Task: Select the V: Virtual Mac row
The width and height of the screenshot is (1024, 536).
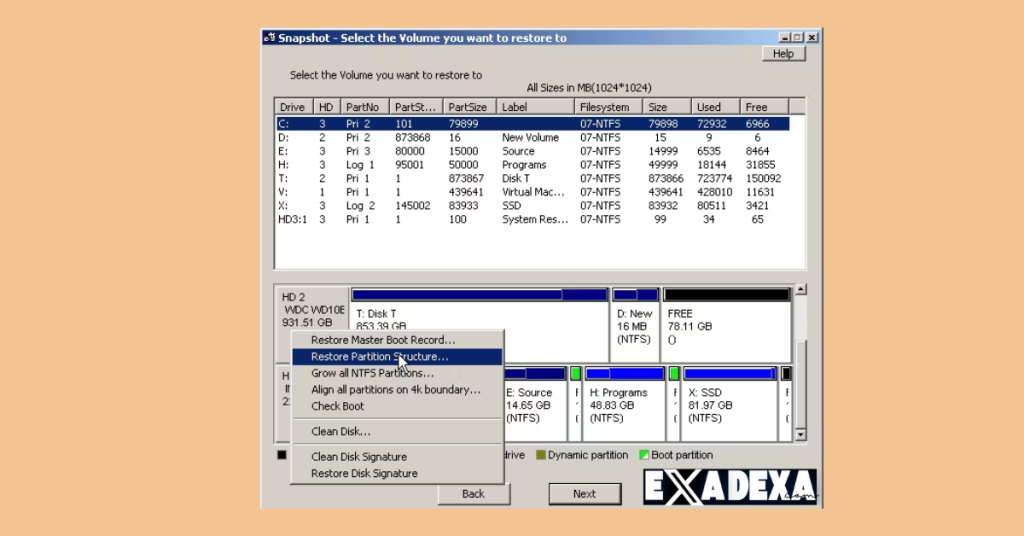Action: click(532, 192)
